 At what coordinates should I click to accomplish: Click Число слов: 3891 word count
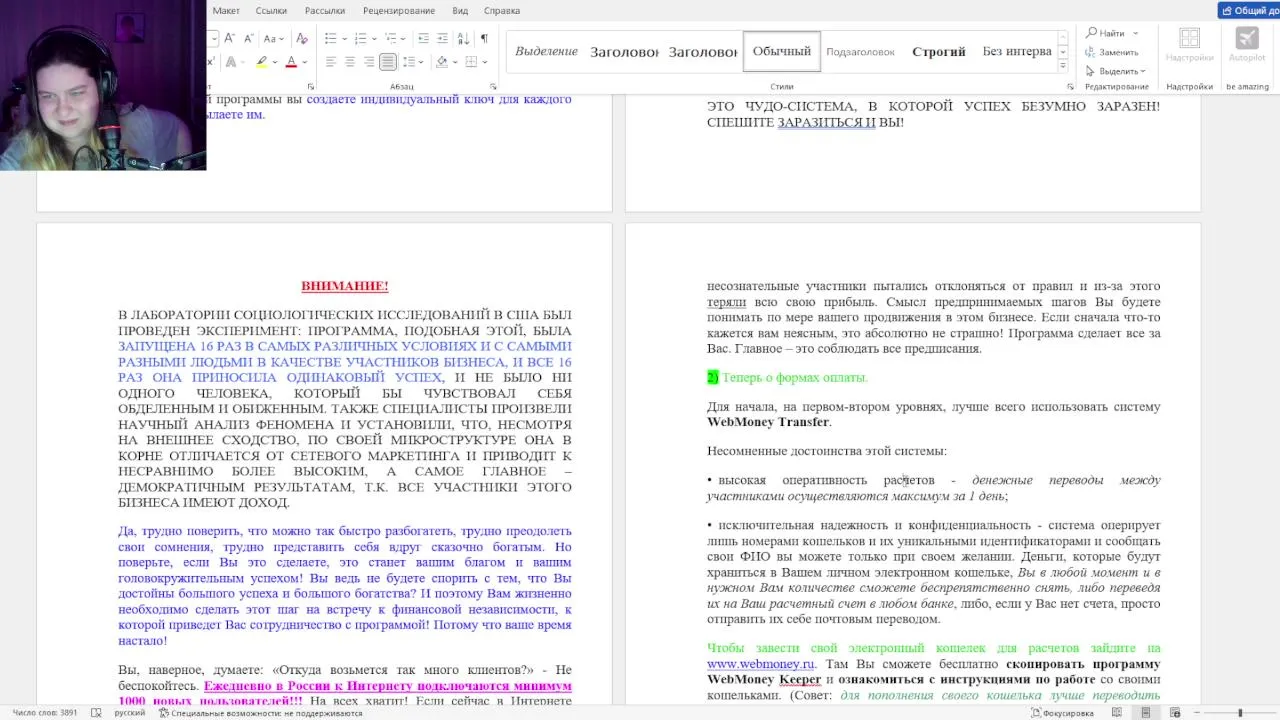pyautogui.click(x=43, y=713)
